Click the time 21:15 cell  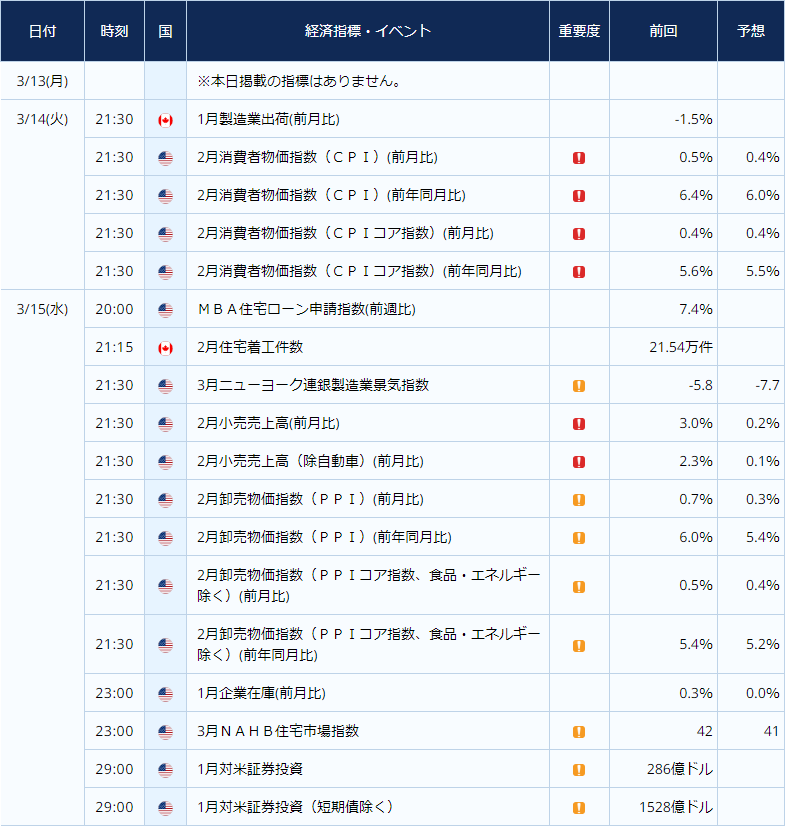tap(114, 347)
